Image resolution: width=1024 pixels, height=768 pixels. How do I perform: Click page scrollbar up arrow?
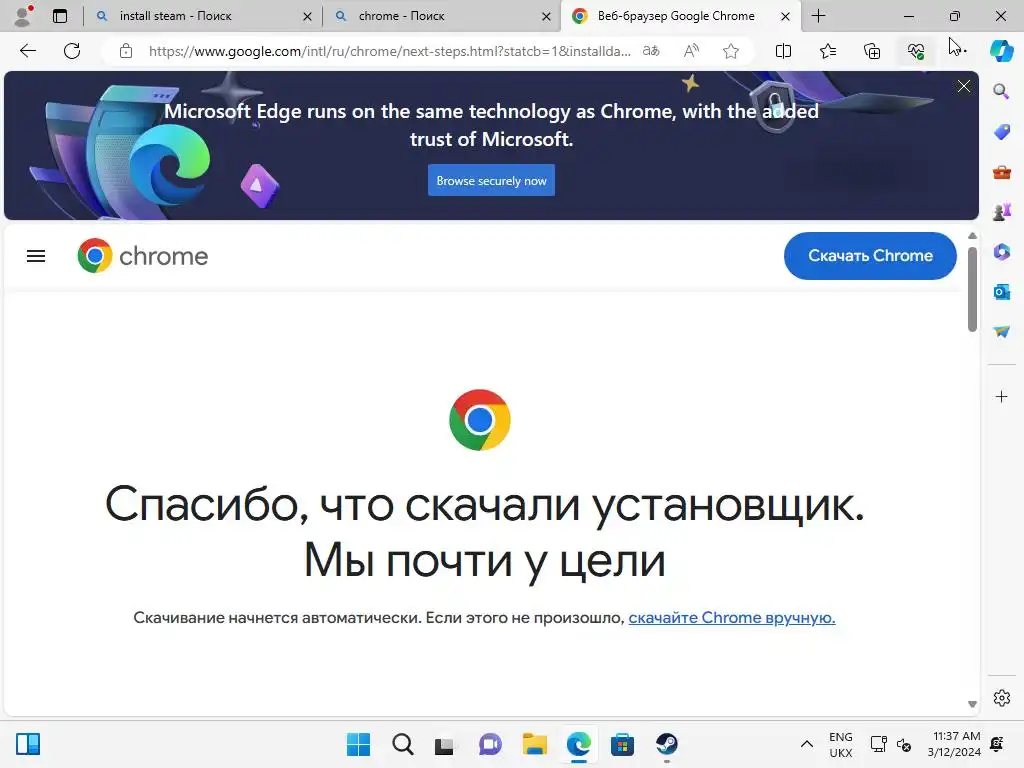[972, 236]
